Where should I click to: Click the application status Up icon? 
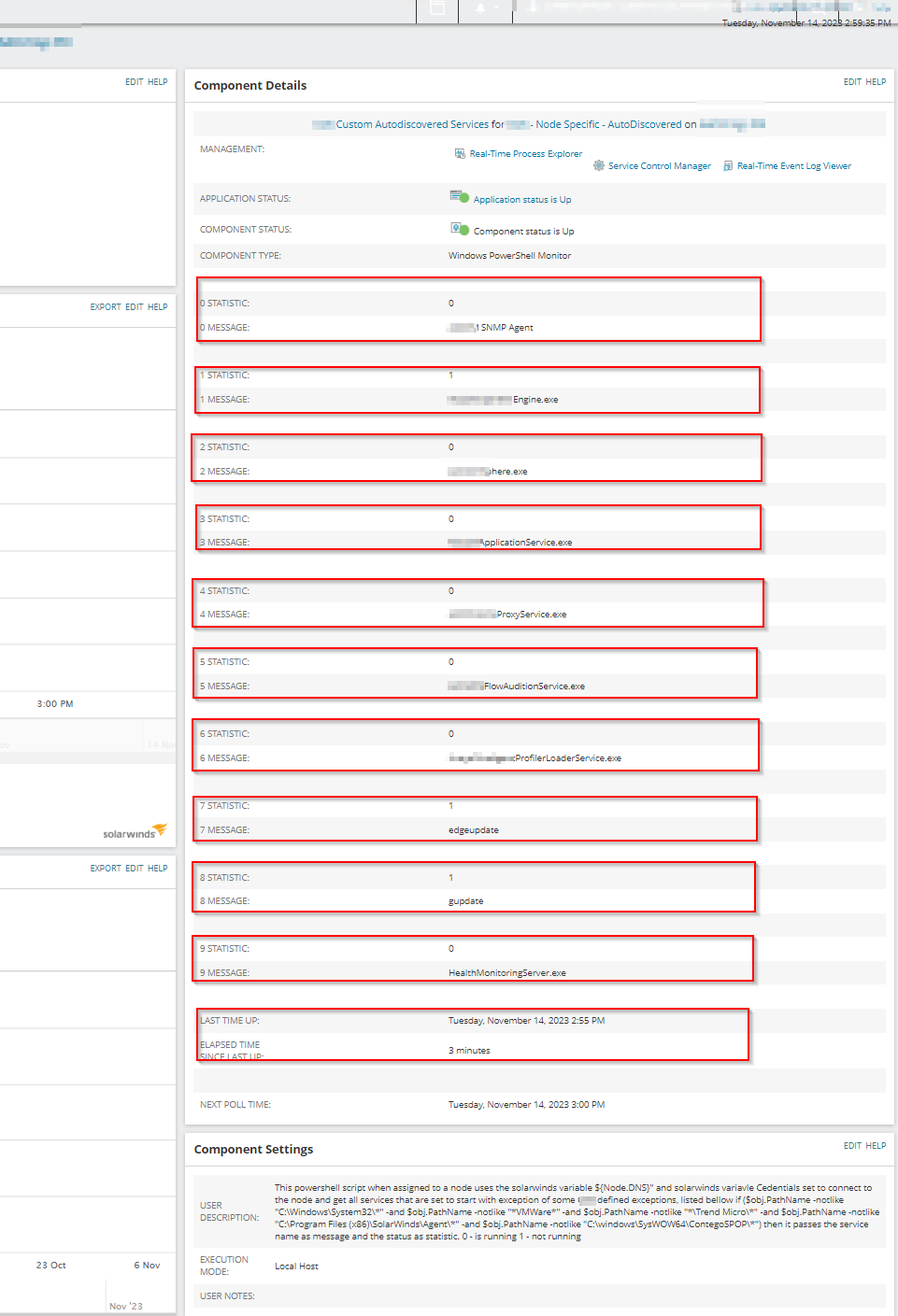(460, 197)
